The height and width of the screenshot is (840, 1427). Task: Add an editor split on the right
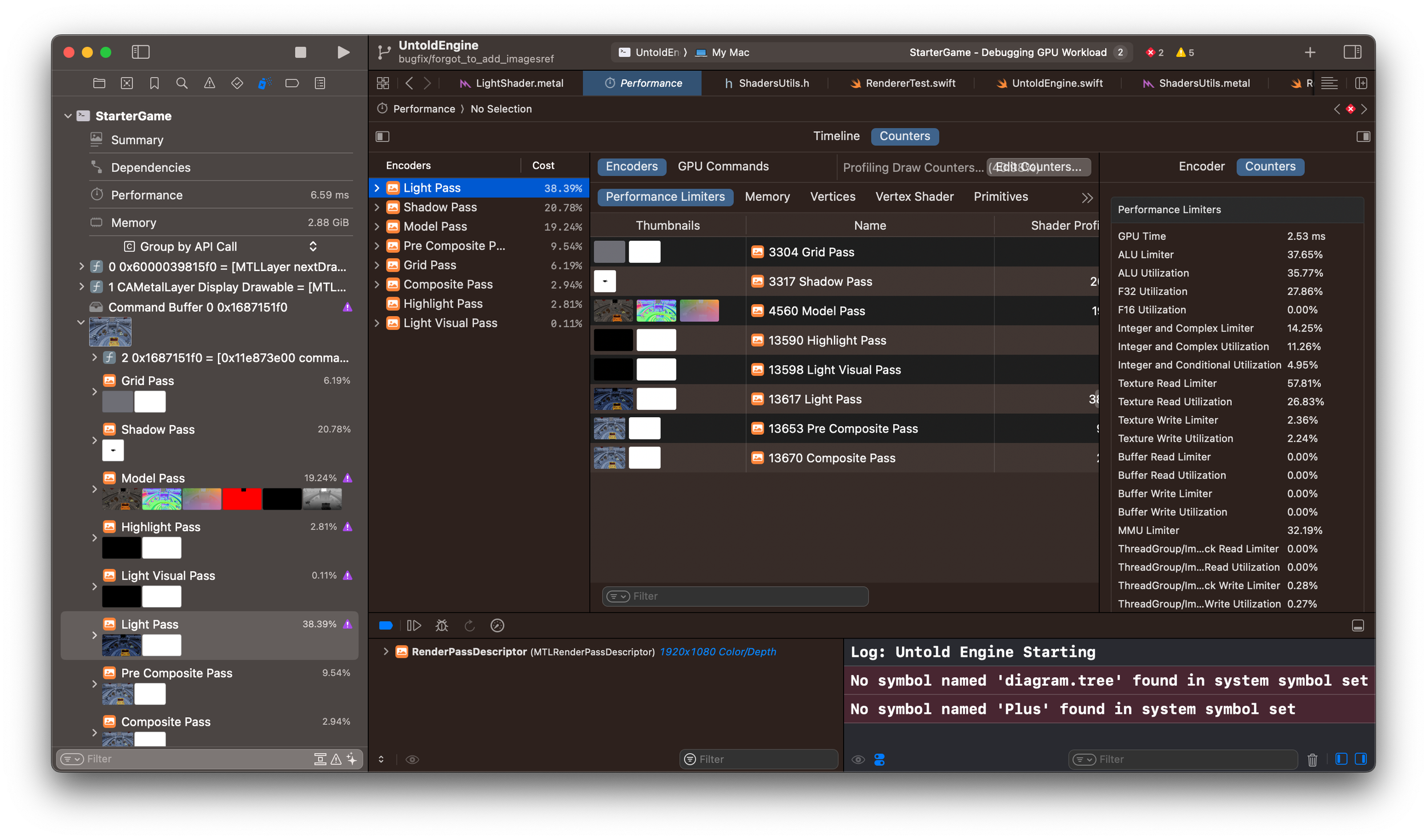point(1361,83)
